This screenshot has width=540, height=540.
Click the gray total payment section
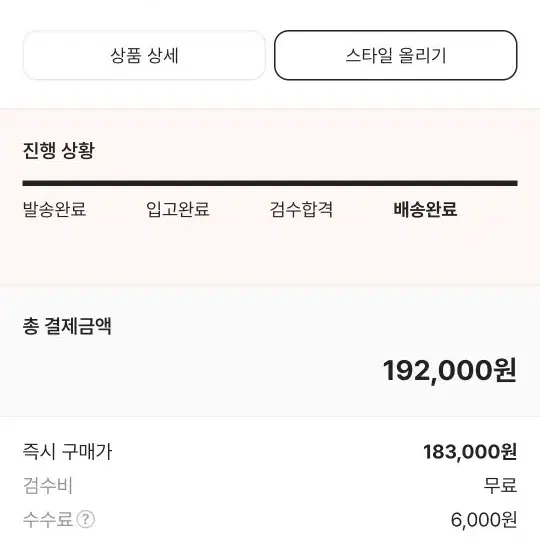270,351
